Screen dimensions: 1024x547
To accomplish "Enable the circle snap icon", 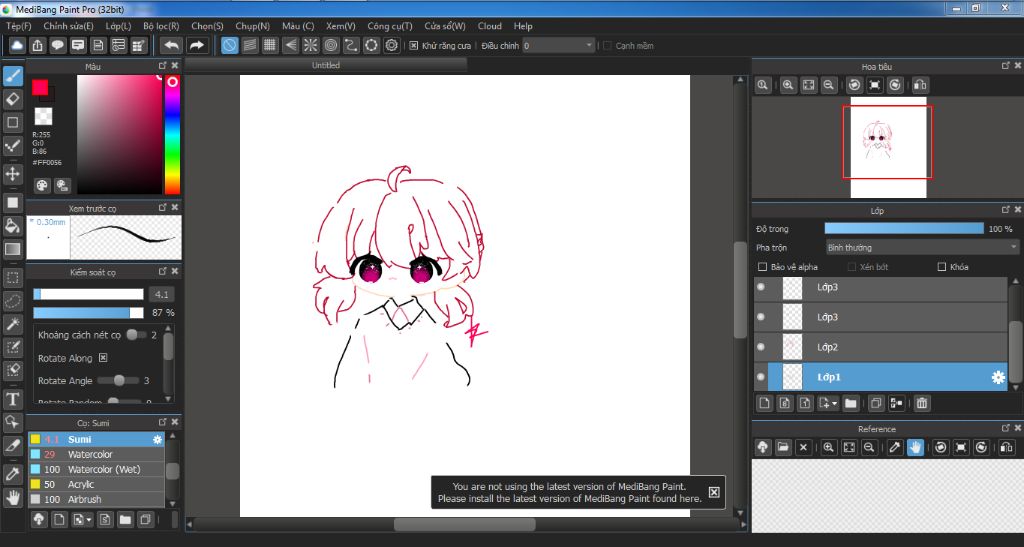I will [x=330, y=46].
